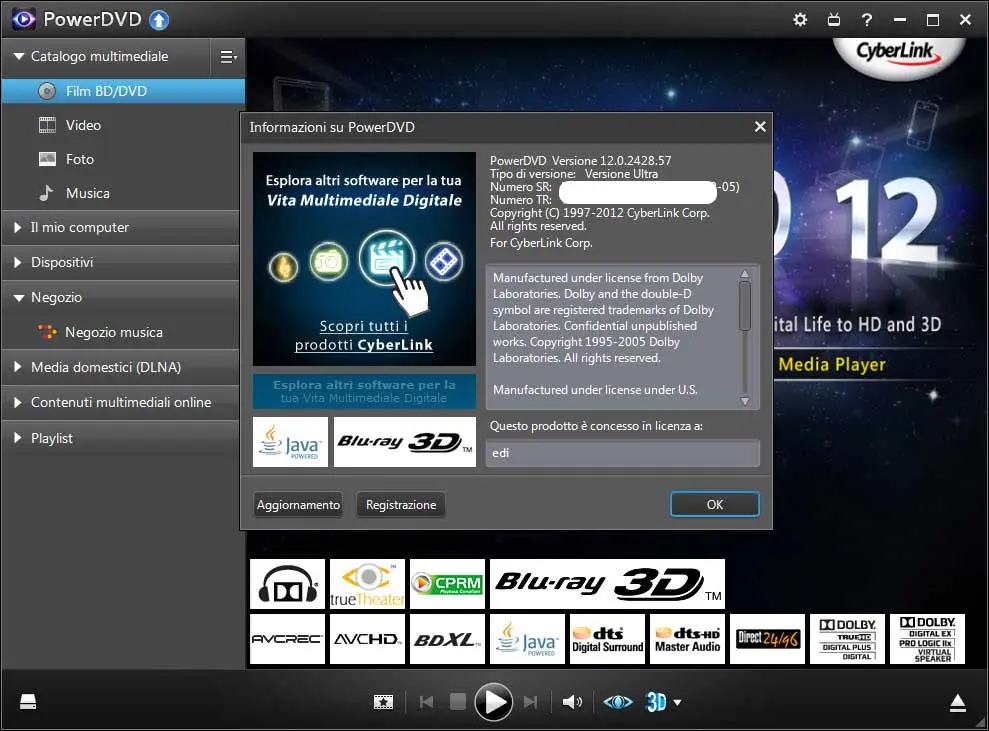
Task: Open the bookmark/chapter star icon
Action: (383, 702)
